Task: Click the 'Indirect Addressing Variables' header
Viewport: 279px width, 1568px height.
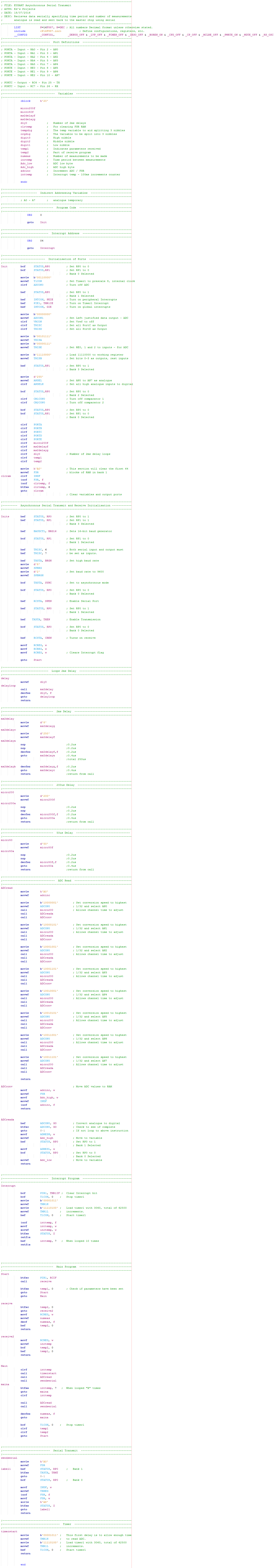Action: click(64, 193)
